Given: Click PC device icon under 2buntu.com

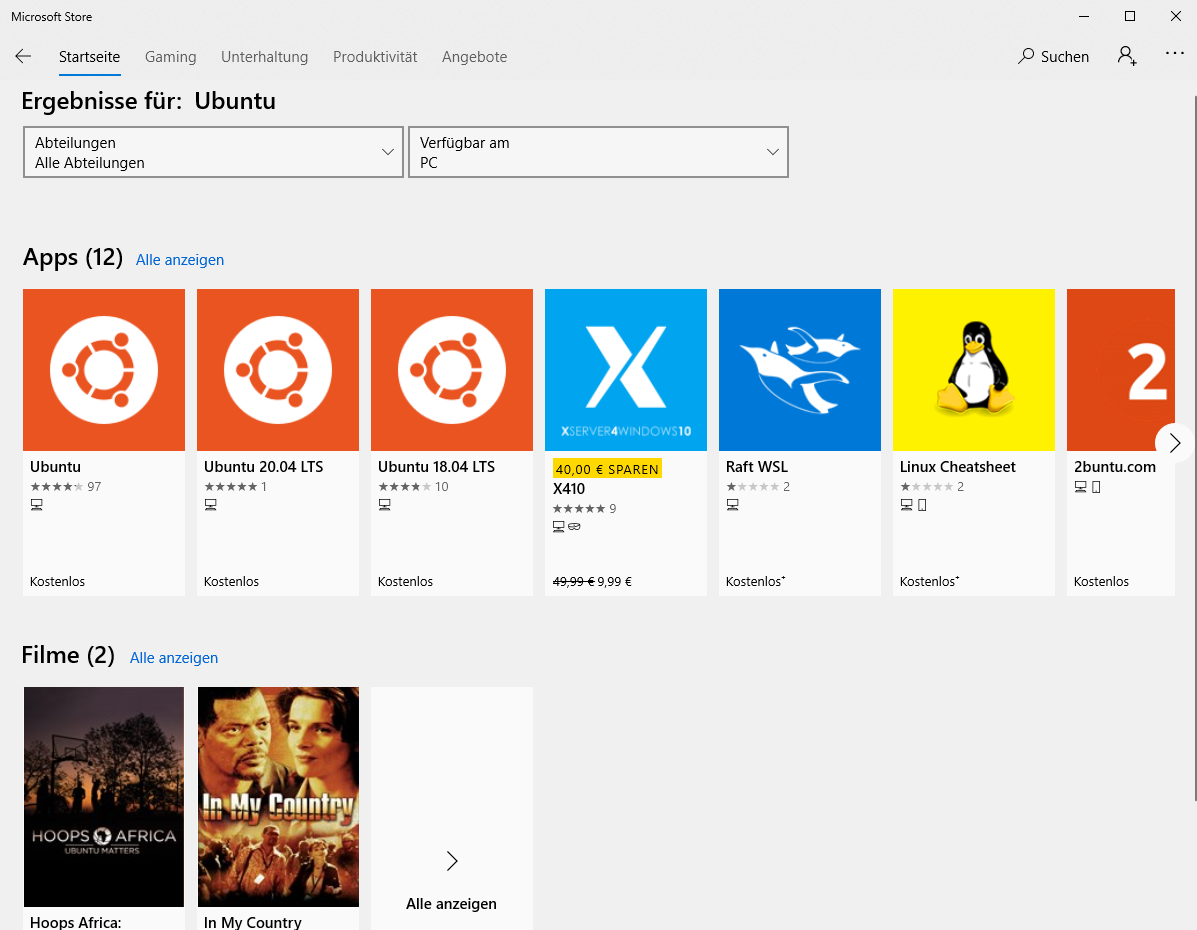Looking at the screenshot, I should point(1081,486).
